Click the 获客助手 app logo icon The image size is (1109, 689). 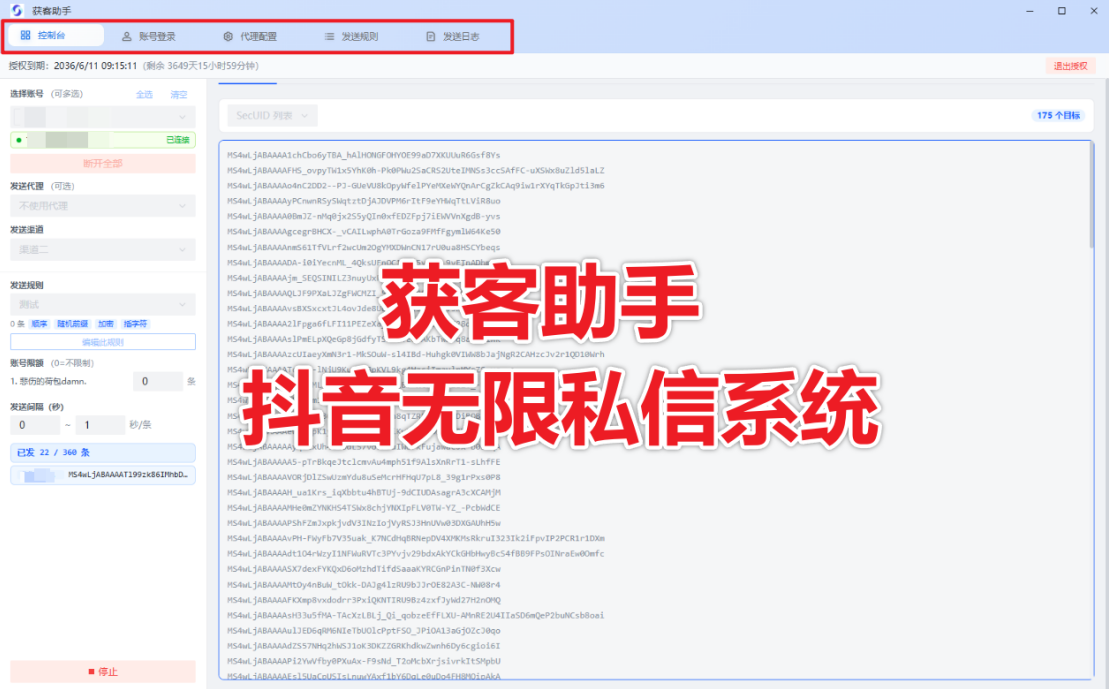click(x=17, y=10)
